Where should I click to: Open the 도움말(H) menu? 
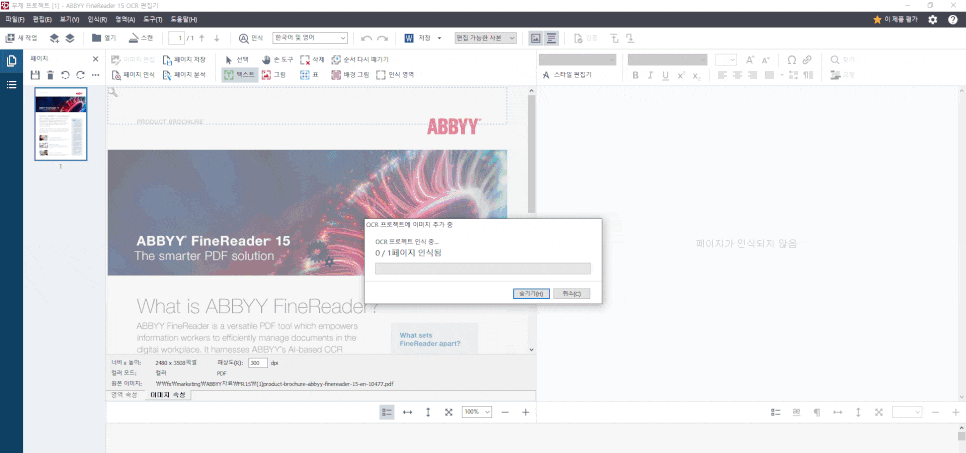pos(184,20)
